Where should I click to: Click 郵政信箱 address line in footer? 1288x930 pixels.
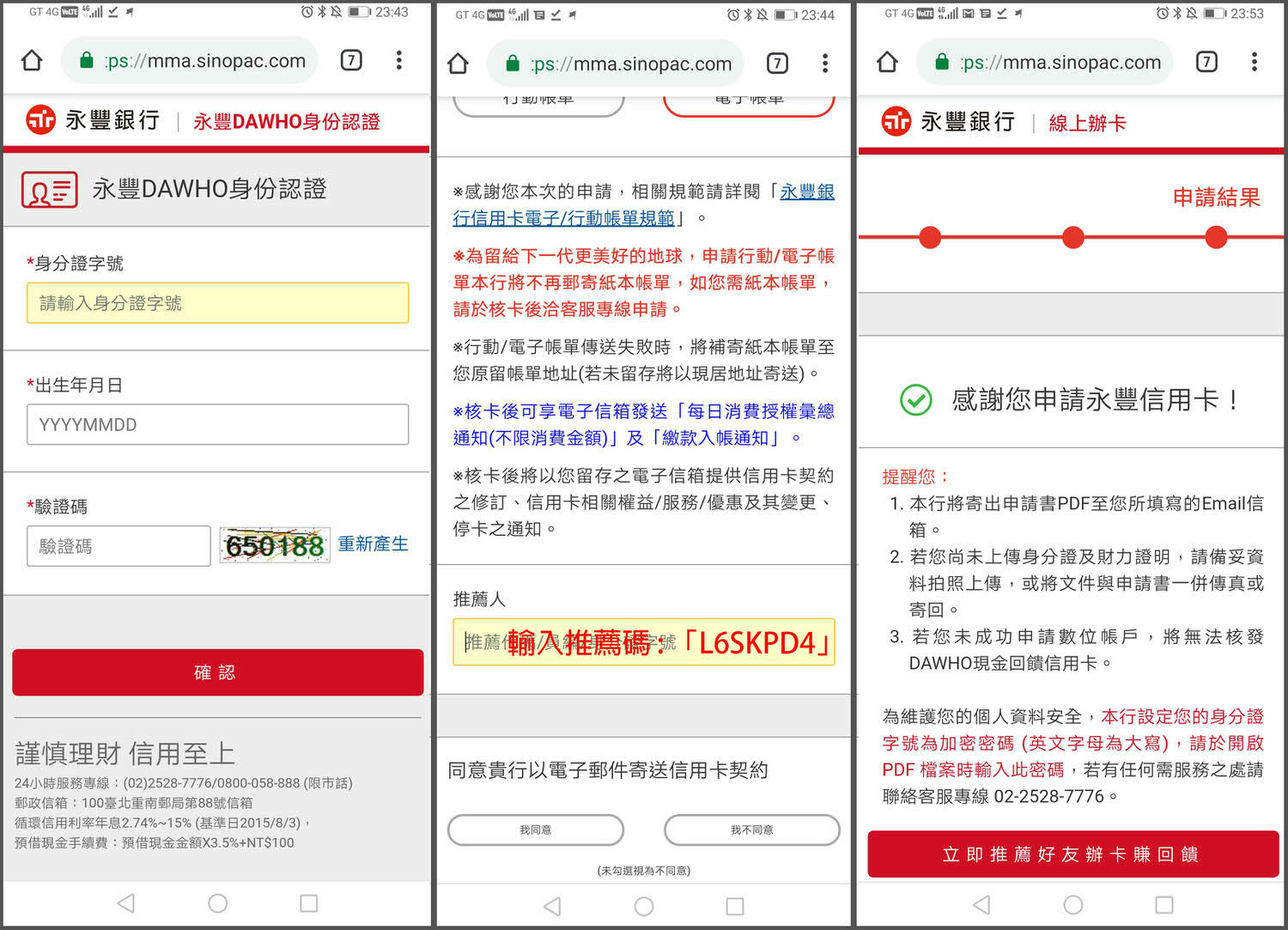click(x=134, y=803)
